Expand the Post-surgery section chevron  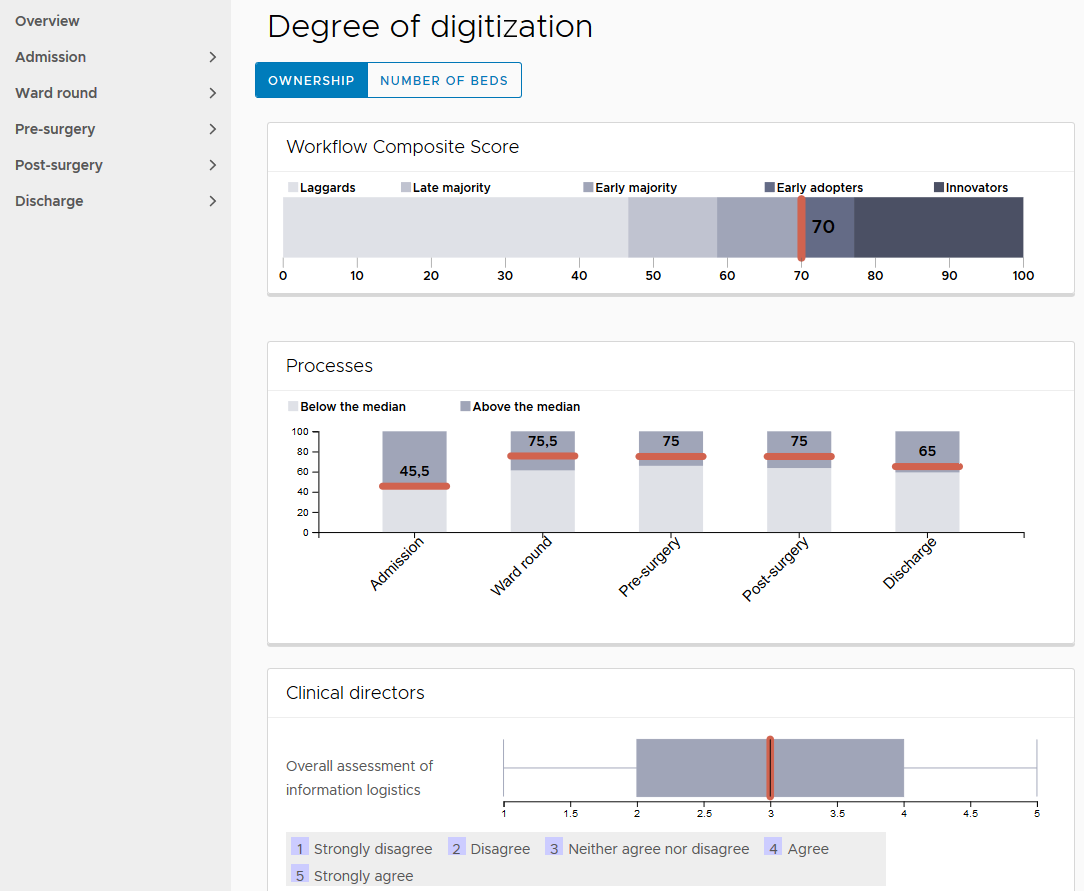pyautogui.click(x=212, y=165)
